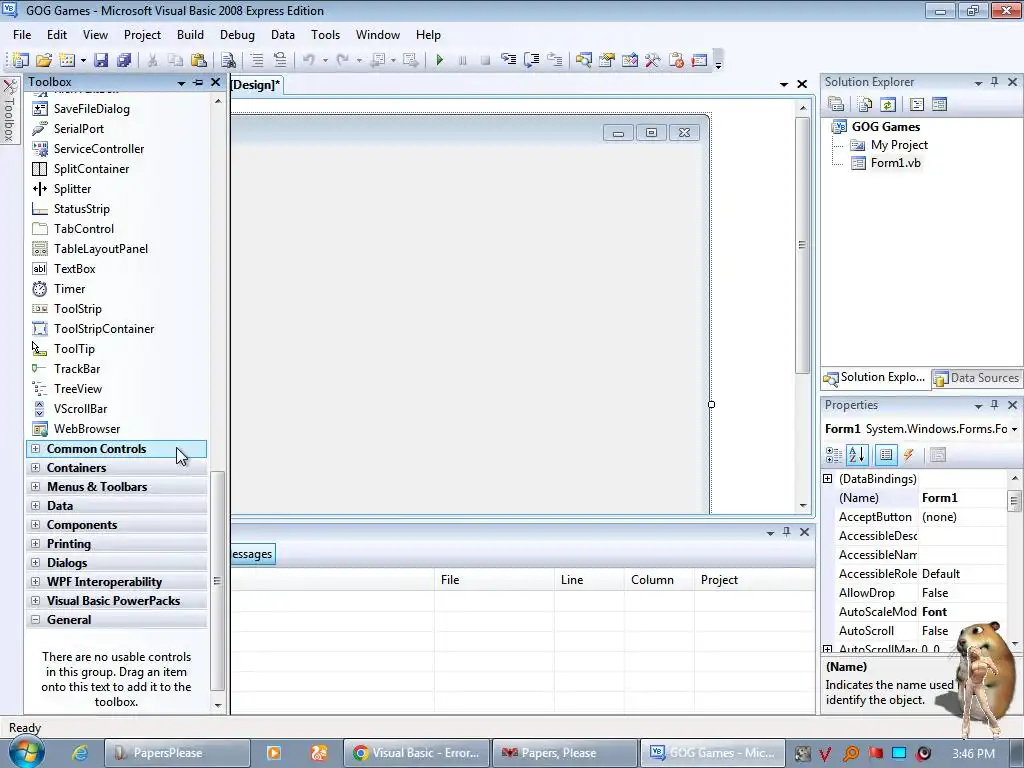Start debugging with the green play icon
This screenshot has width=1024, height=768.
[440, 60]
